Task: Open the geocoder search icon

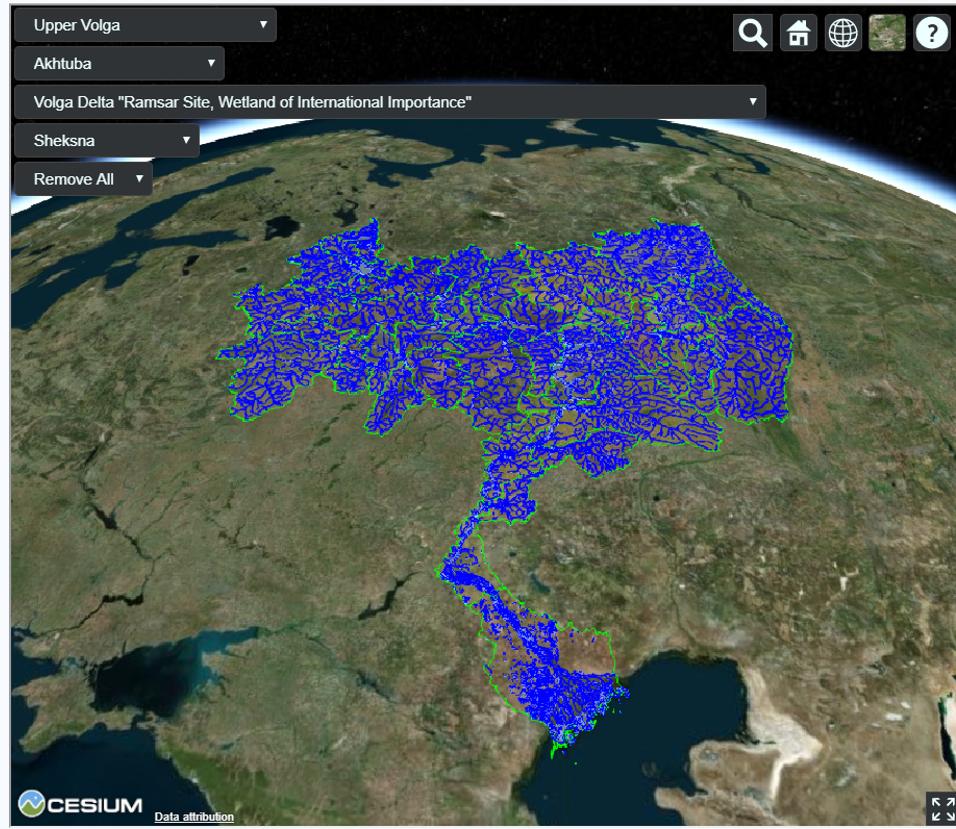Action: pos(752,33)
